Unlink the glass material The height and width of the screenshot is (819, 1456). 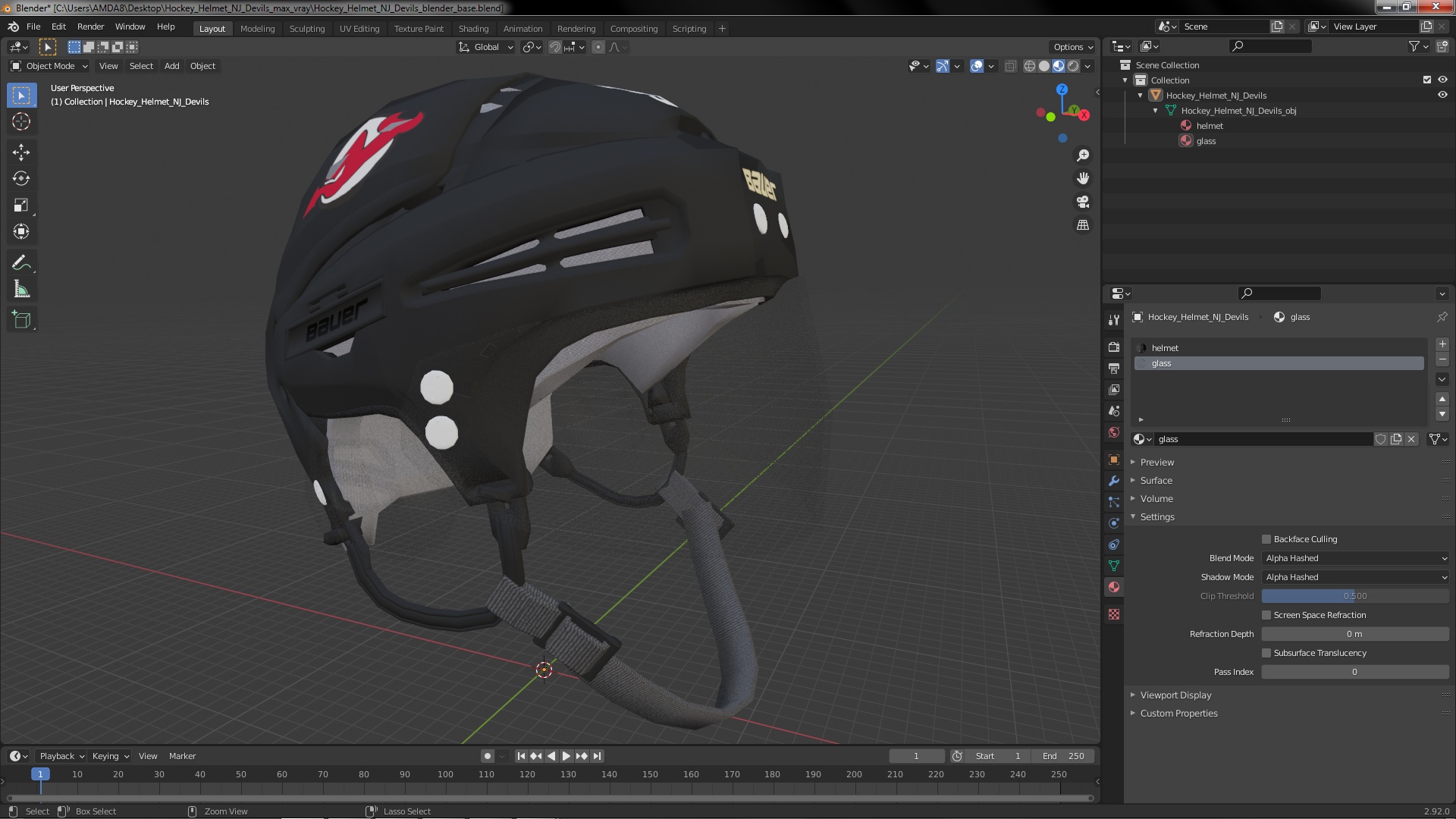pyautogui.click(x=1411, y=439)
